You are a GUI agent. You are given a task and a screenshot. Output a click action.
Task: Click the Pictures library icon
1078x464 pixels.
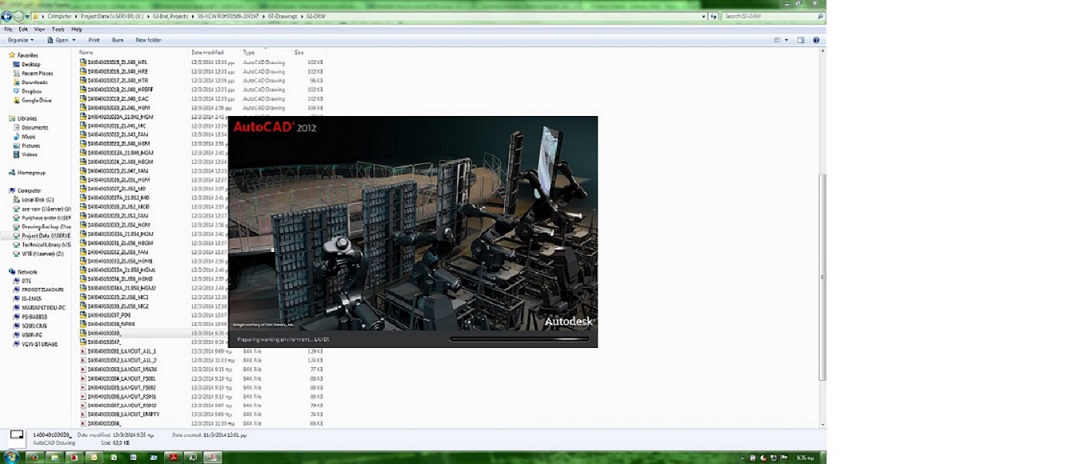coord(16,145)
